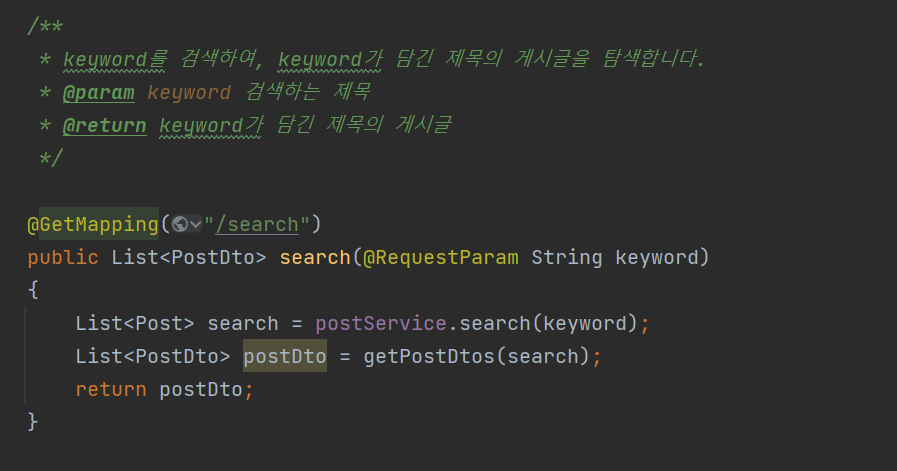This screenshot has height=471, width=897.
Task: Click the String keyword parameter type
Action: click(566, 258)
